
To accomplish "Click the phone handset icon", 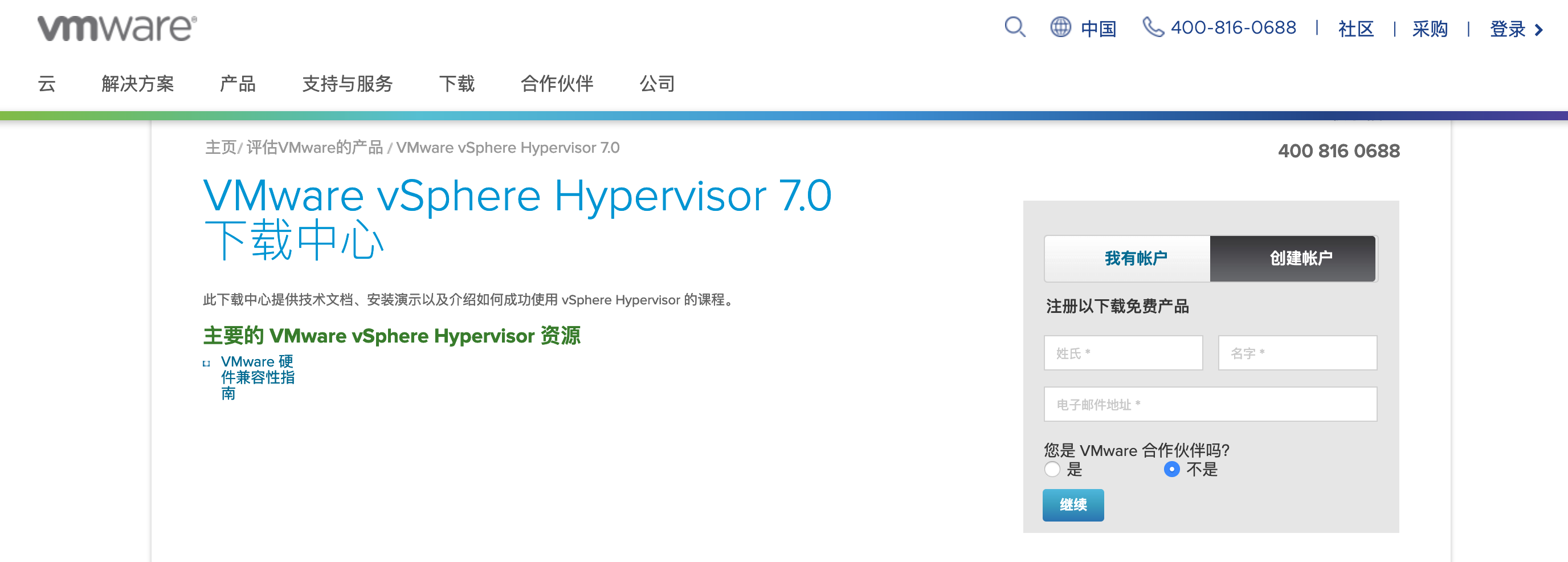I will point(1153,27).
